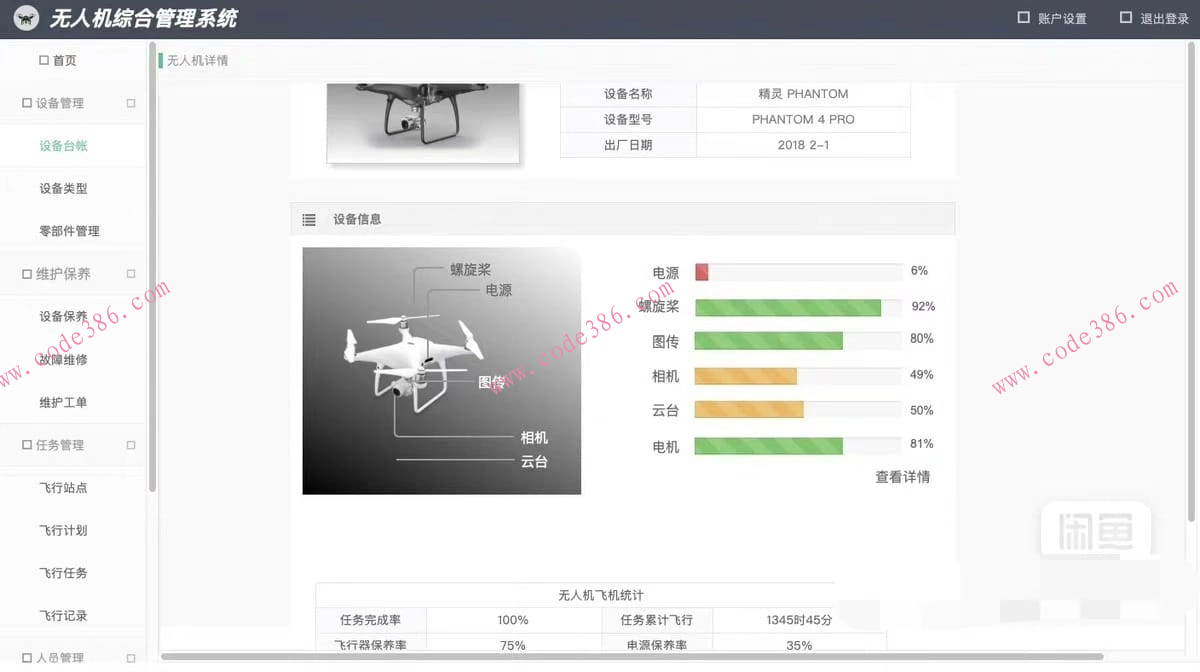Click the 电源 progress bar showing 6%
This screenshot has width=1200, height=672.
point(798,271)
